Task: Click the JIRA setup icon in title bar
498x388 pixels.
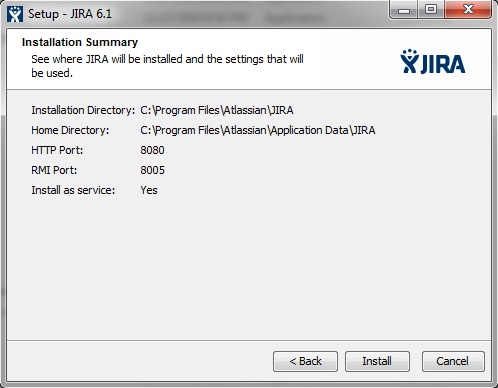Action: (x=15, y=14)
